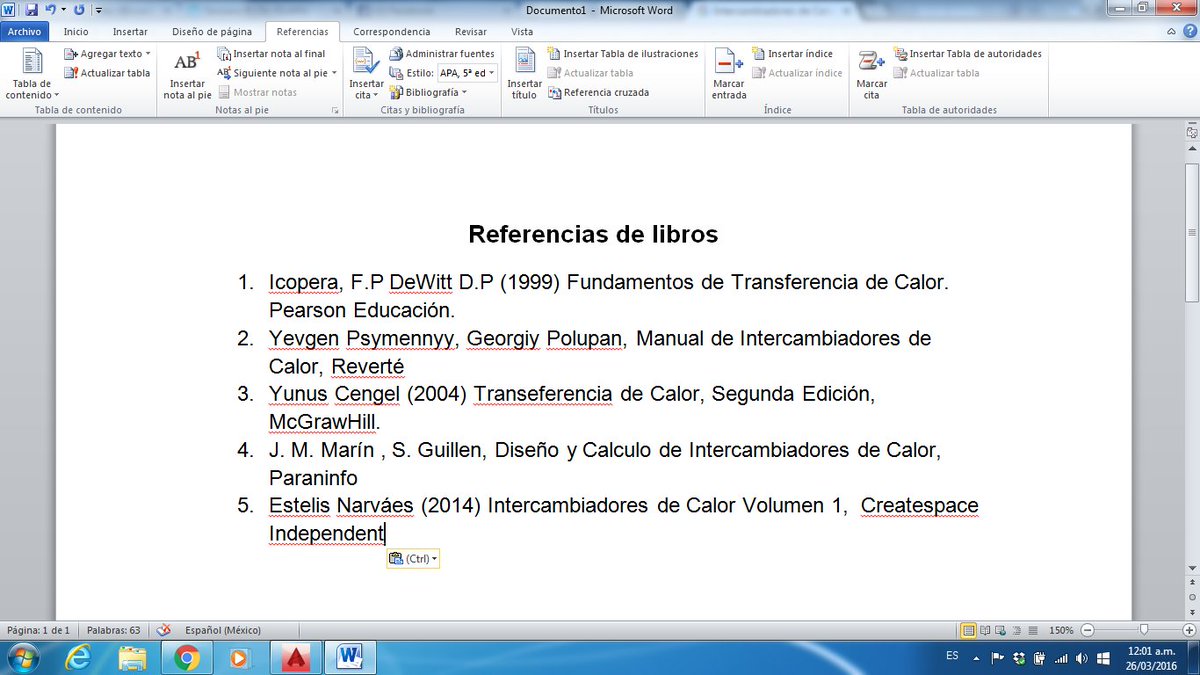Open the Notas al pie dialog launcher
The image size is (1200, 675).
click(335, 110)
